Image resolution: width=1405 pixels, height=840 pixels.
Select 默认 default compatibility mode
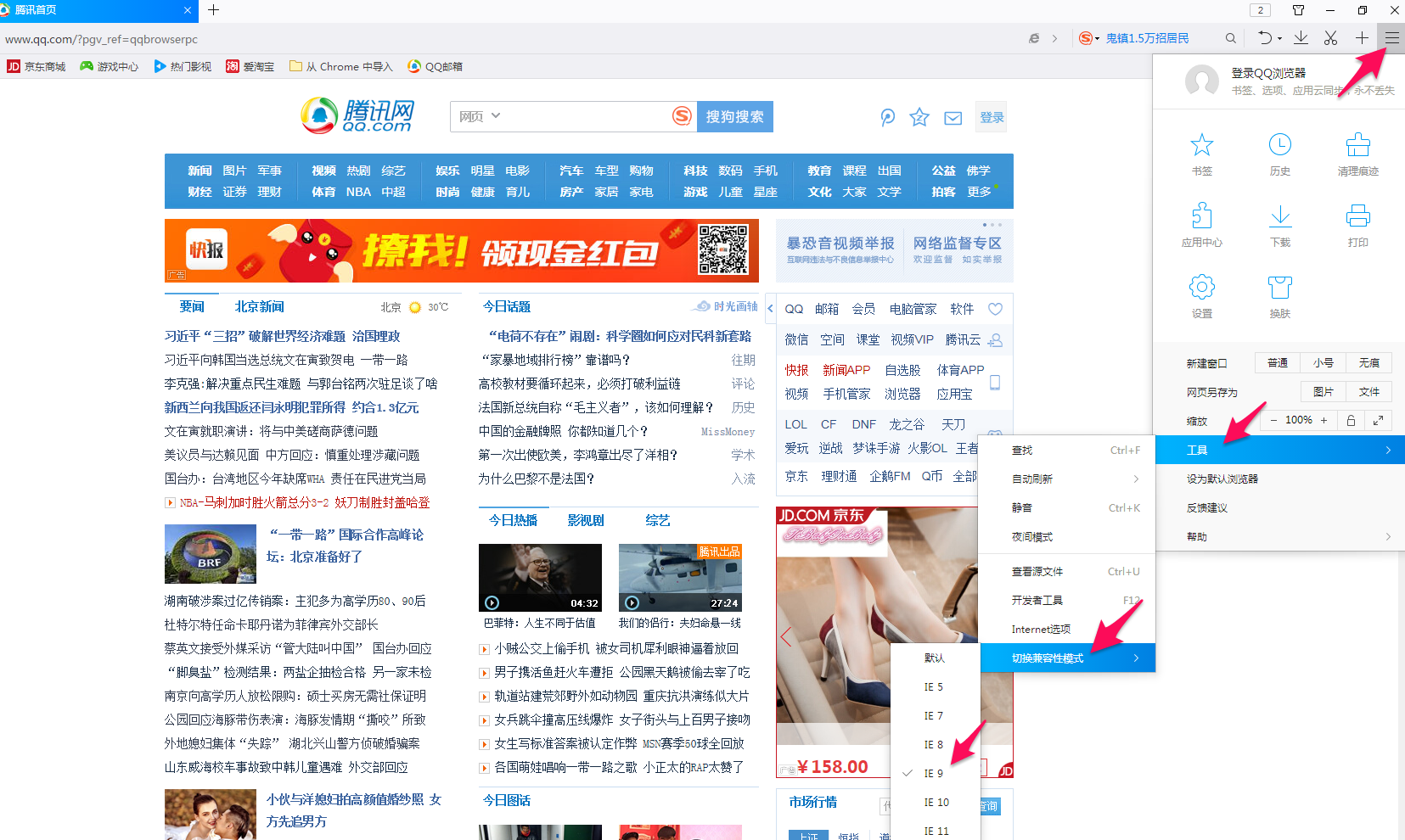pyautogui.click(x=936, y=658)
